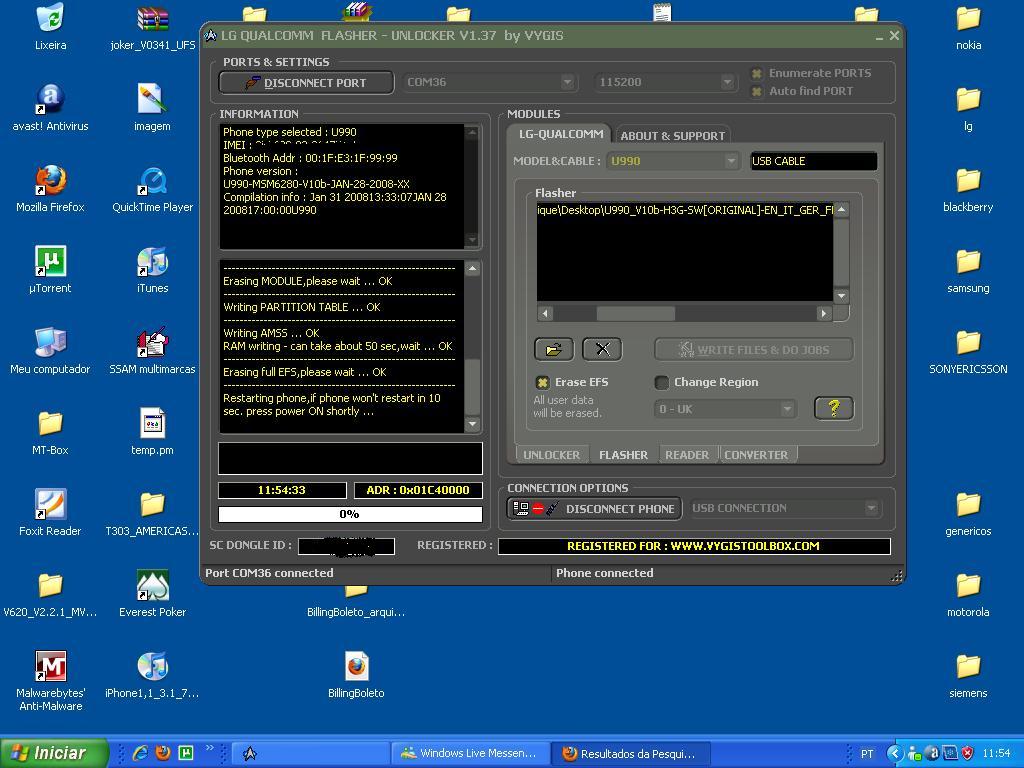Viewport: 1024px width, 768px height.
Task: Click the Iniciar start button
Action: (x=54, y=753)
